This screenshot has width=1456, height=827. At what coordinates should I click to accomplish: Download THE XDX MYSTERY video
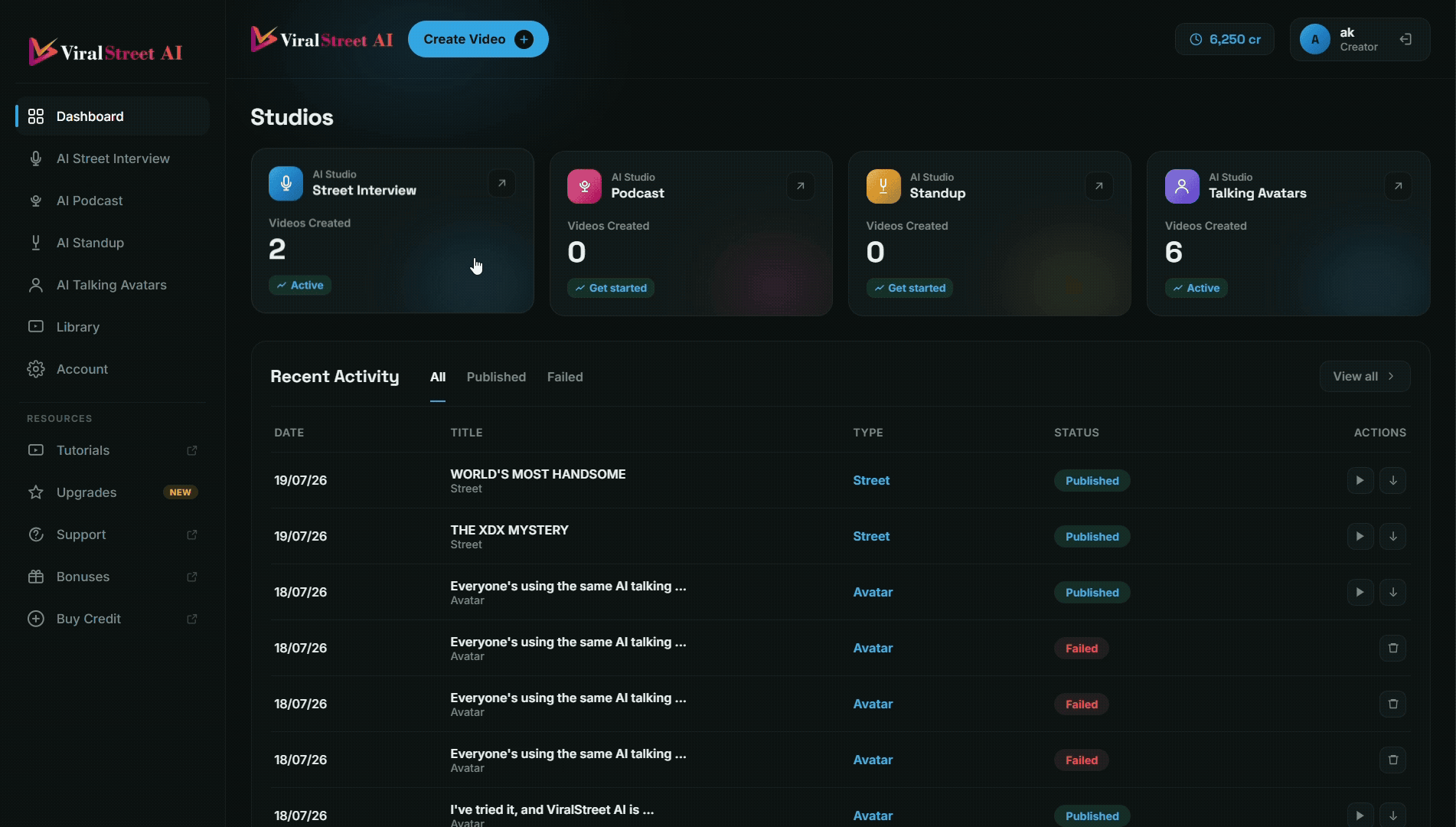click(x=1393, y=536)
